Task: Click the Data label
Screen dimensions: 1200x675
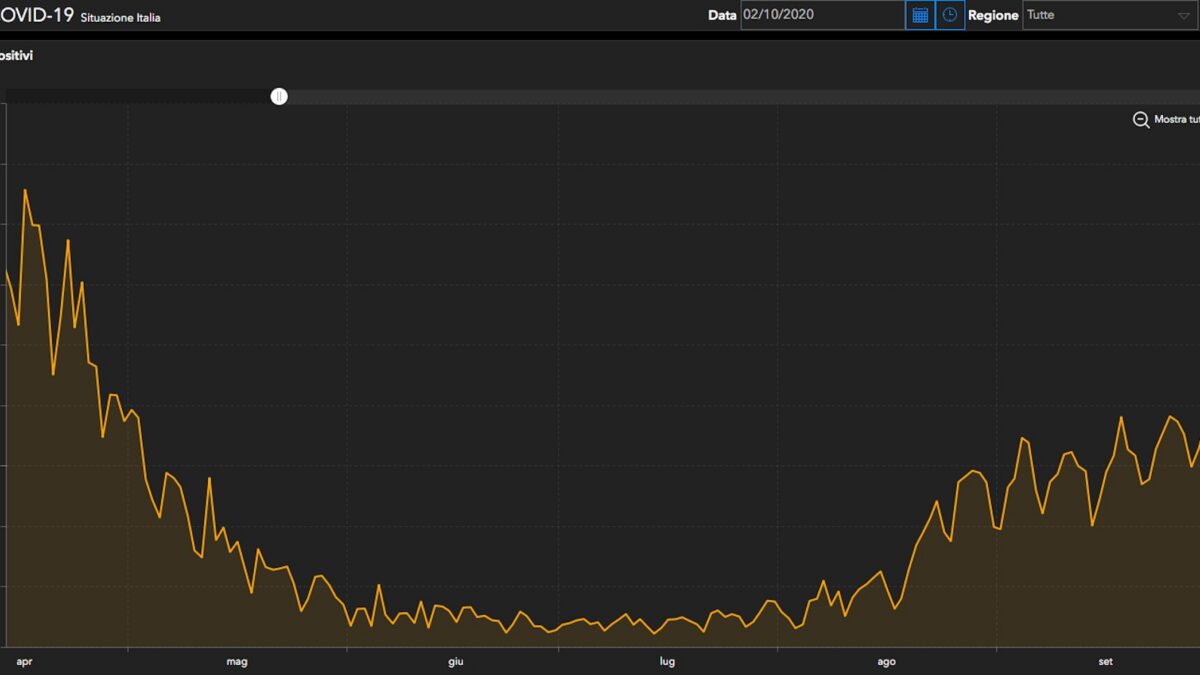Action: (722, 16)
